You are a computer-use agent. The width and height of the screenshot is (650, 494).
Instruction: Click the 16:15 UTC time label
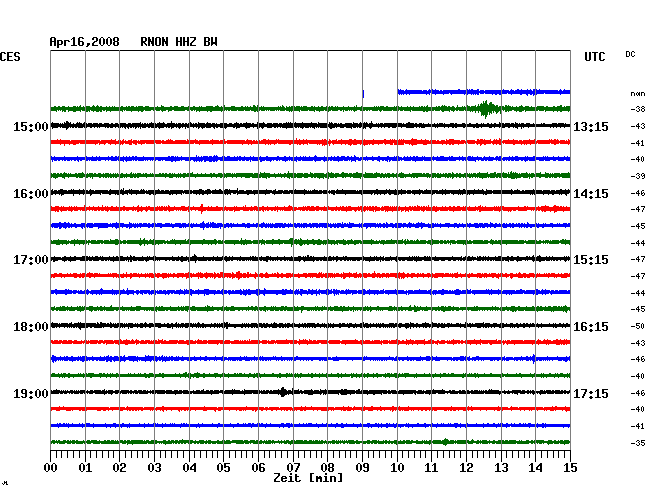591,327
